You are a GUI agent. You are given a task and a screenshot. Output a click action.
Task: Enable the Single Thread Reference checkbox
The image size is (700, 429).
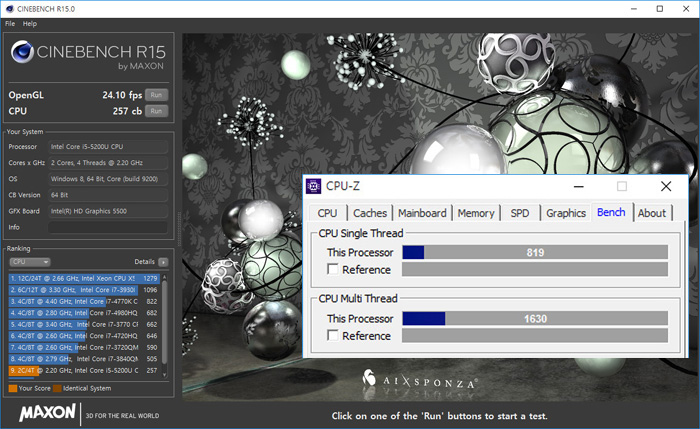(333, 269)
